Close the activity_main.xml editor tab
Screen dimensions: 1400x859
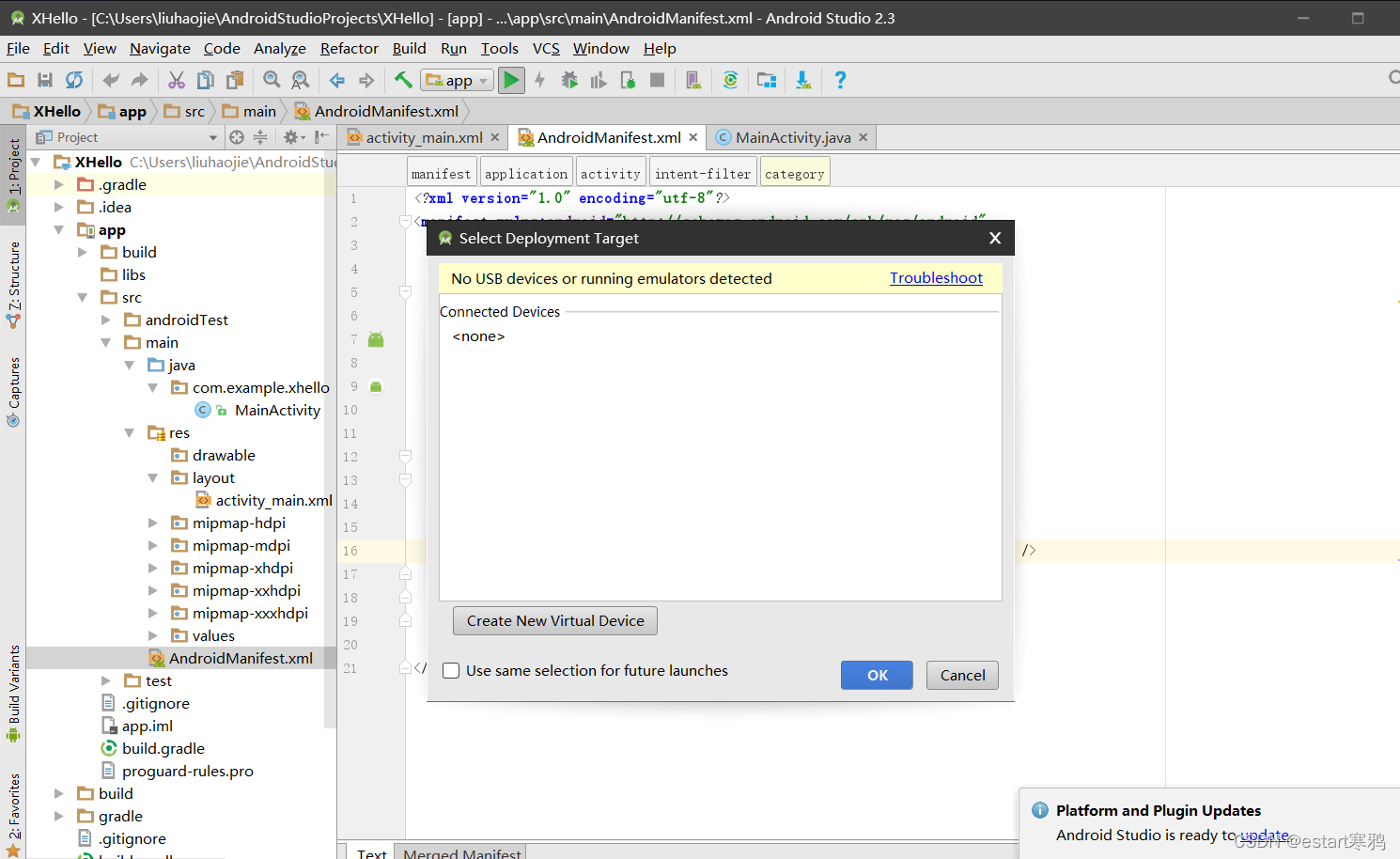[495, 137]
